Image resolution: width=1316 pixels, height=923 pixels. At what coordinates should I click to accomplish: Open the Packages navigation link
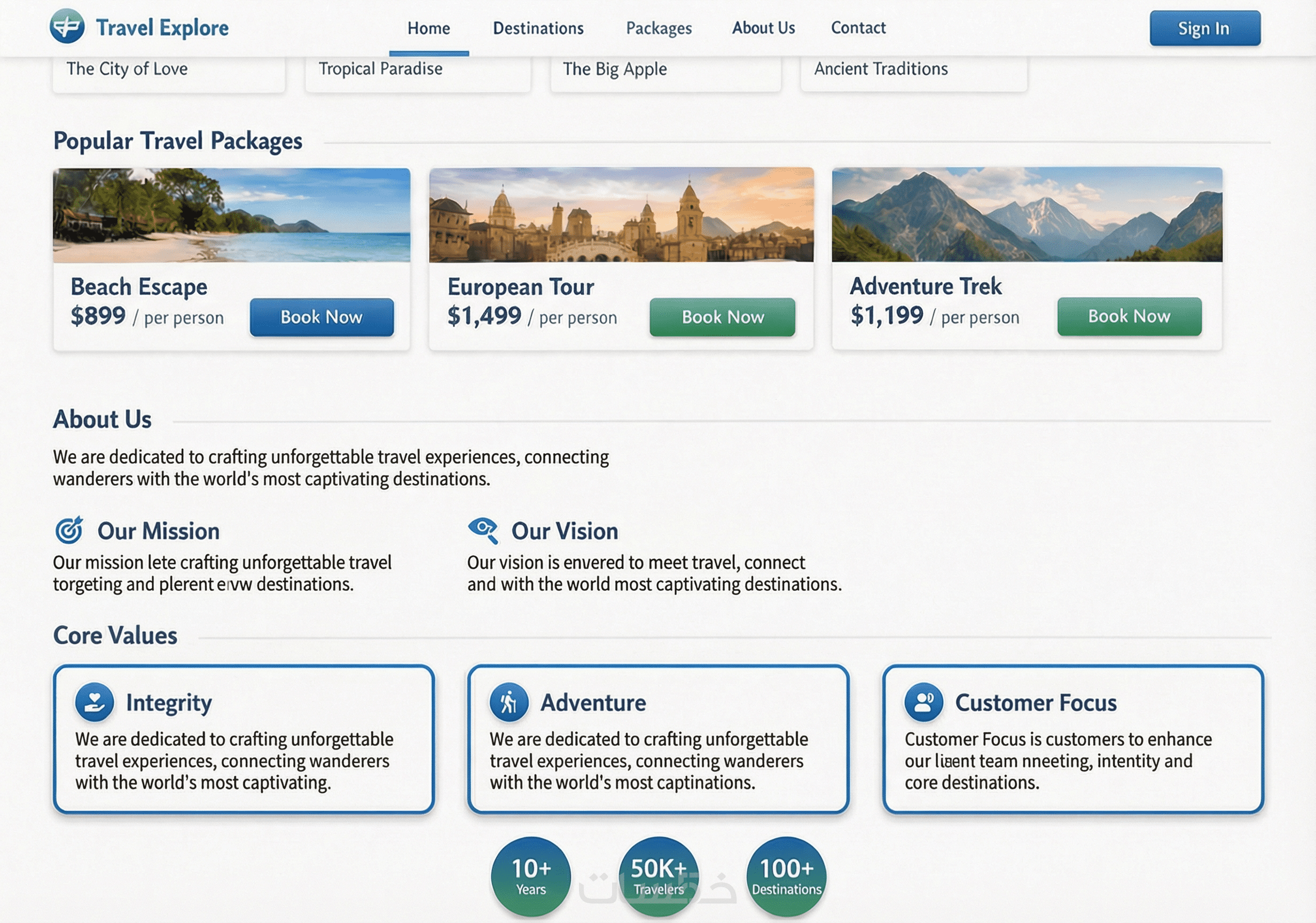pyautogui.click(x=659, y=28)
